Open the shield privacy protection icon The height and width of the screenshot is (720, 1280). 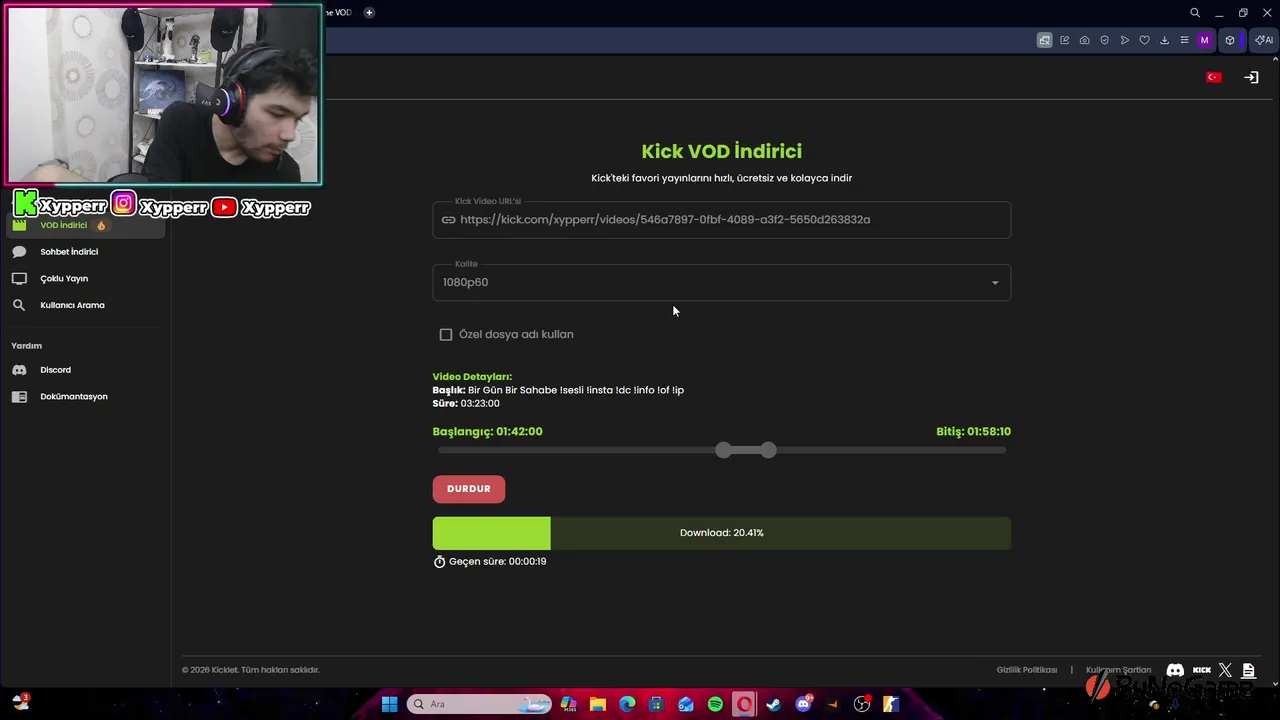pyautogui.click(x=1104, y=40)
